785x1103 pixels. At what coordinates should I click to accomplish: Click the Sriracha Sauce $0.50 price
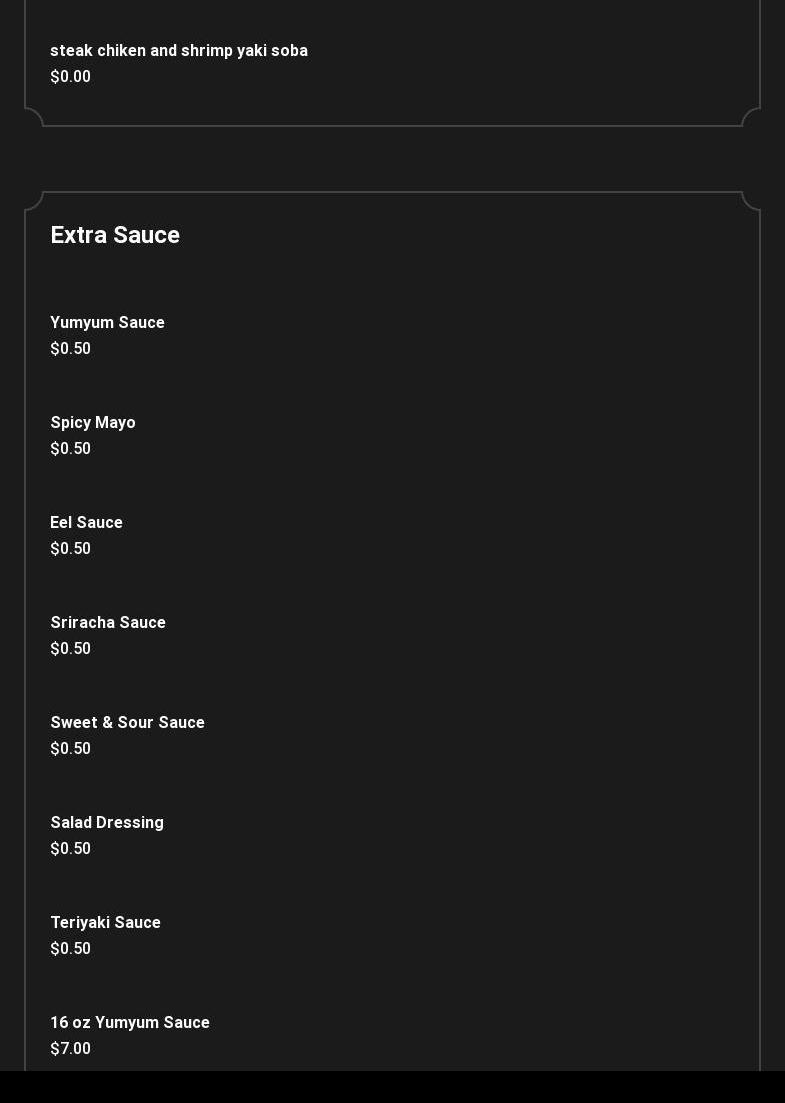pos(70,648)
